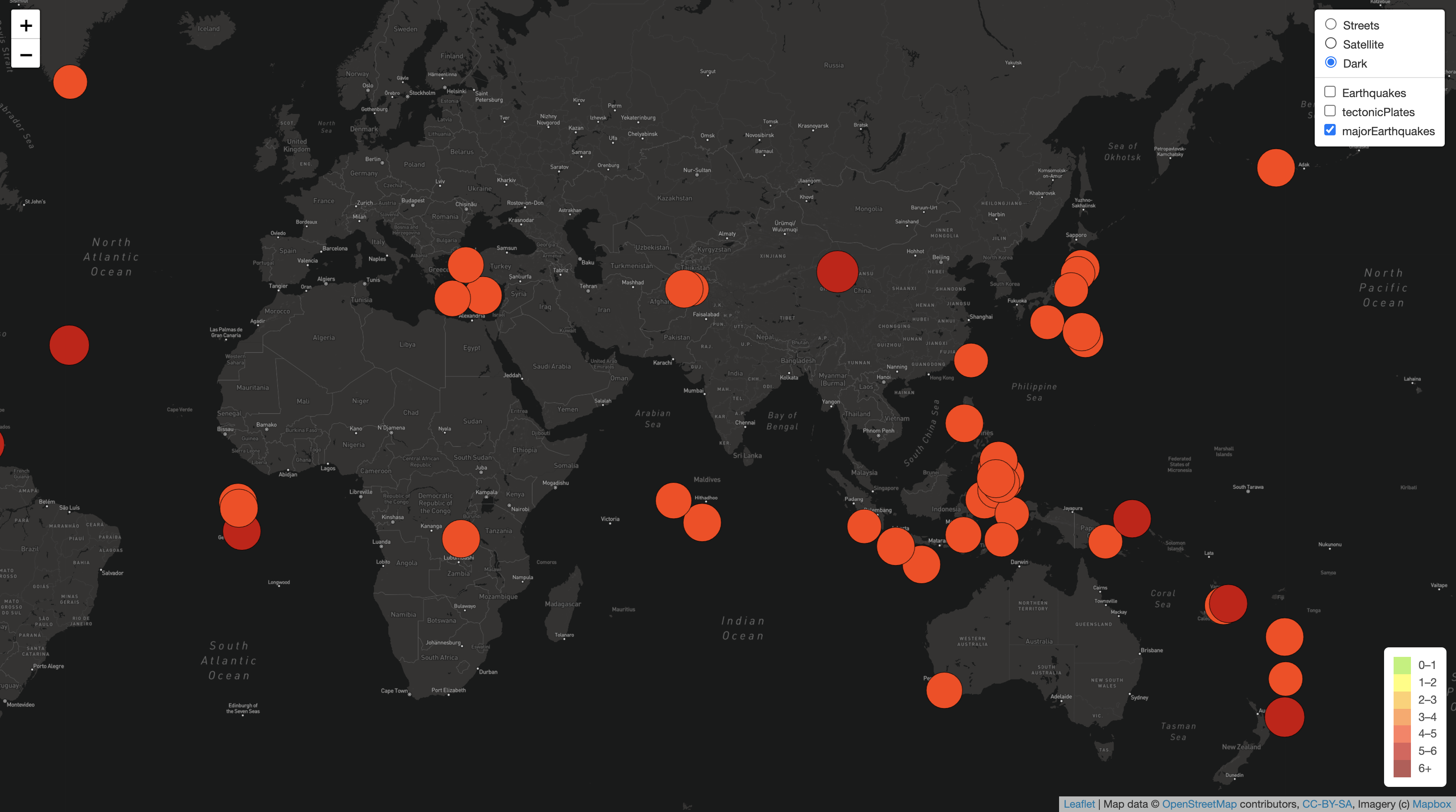Enable the tectonicPlates layer checkbox
This screenshot has height=812, width=1456.
[1330, 111]
